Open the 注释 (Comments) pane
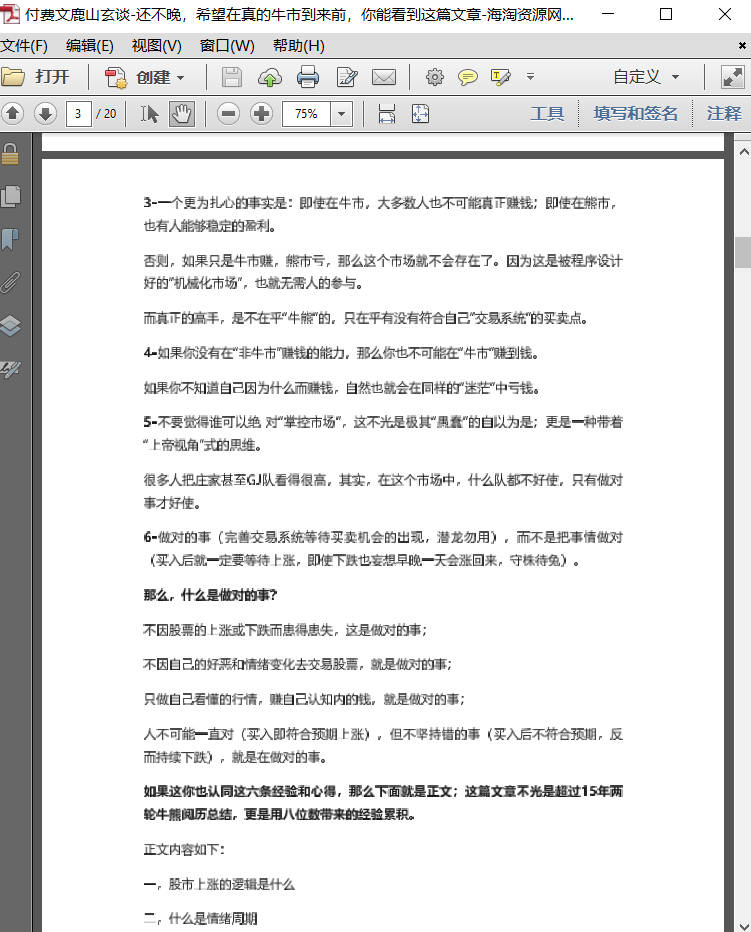The height and width of the screenshot is (932, 751). pos(724,114)
